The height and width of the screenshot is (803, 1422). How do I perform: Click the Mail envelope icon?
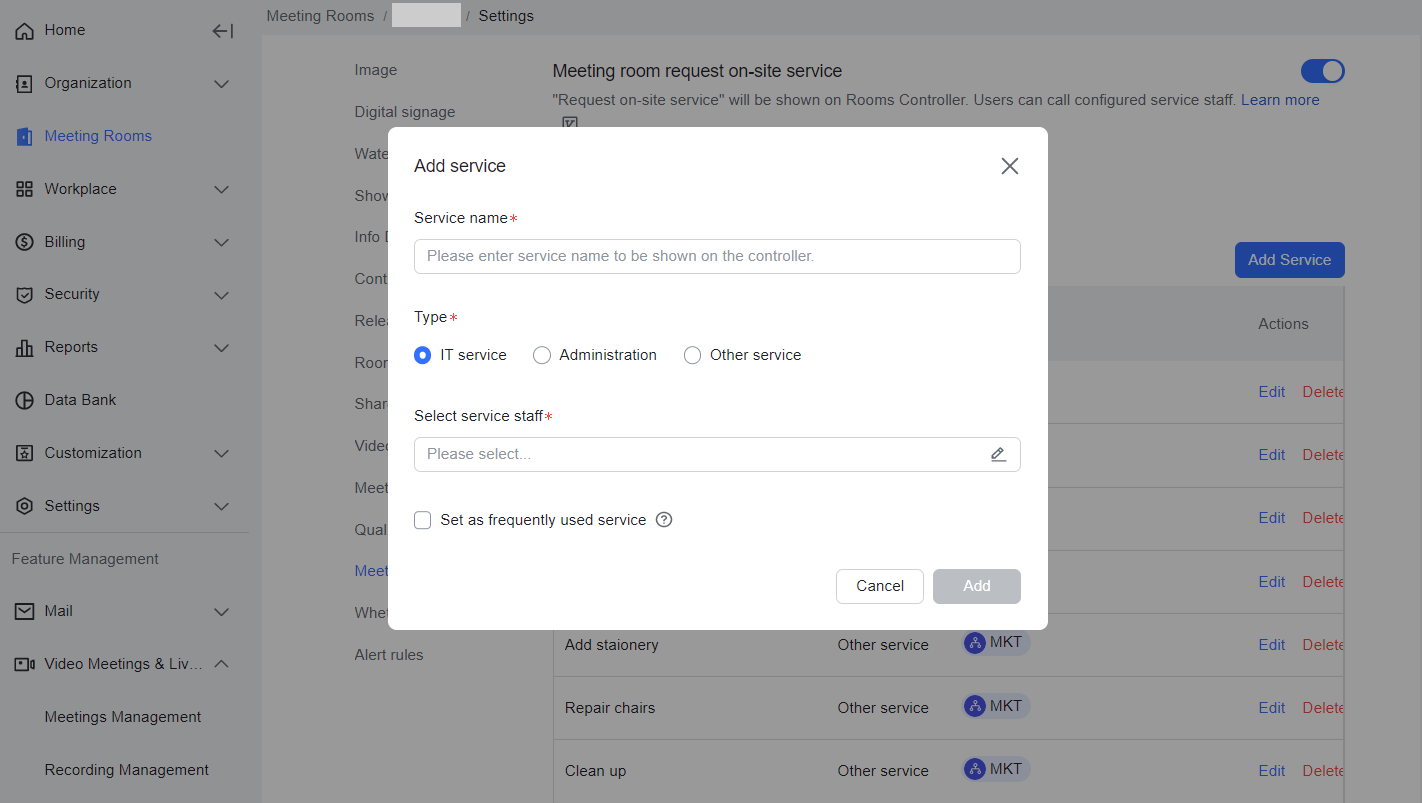click(25, 611)
